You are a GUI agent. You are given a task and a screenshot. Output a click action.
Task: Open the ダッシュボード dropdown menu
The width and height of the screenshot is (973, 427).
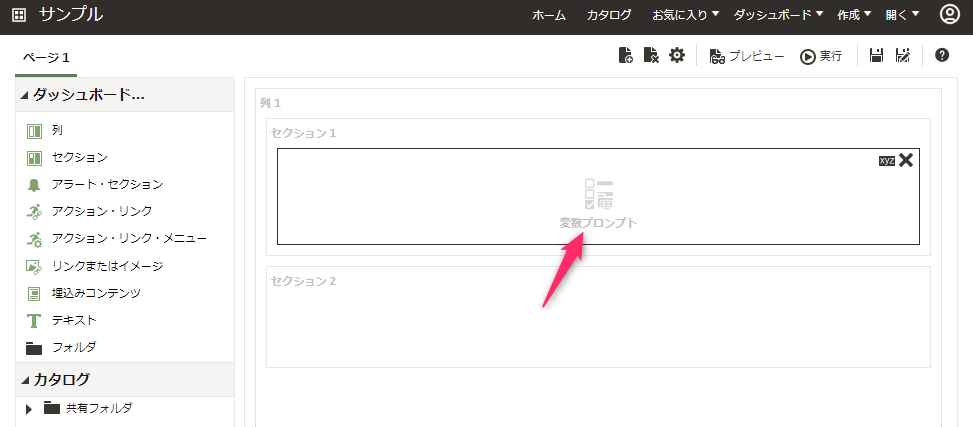(778, 15)
